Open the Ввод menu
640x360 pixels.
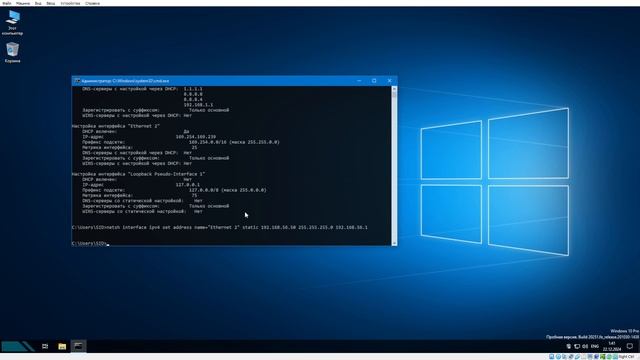51,3
